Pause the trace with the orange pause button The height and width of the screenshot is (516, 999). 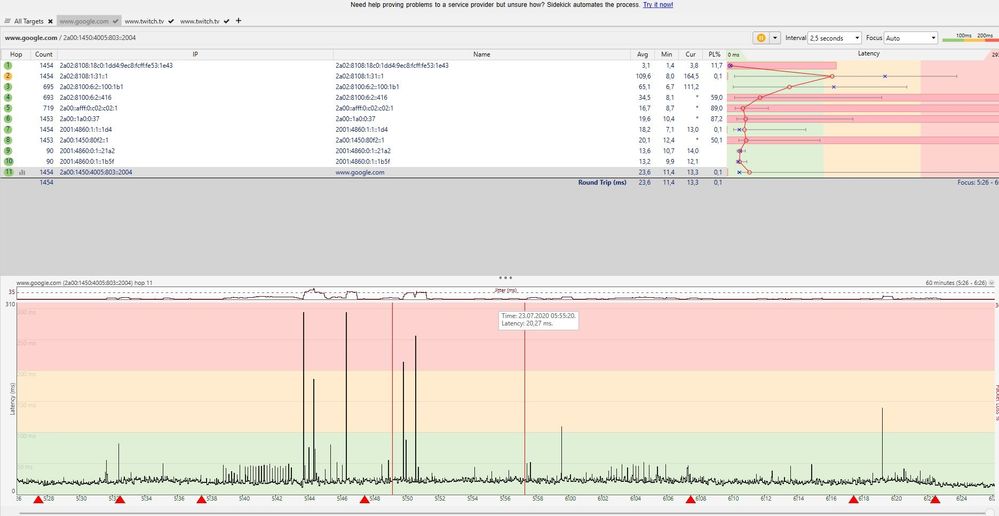[761, 38]
